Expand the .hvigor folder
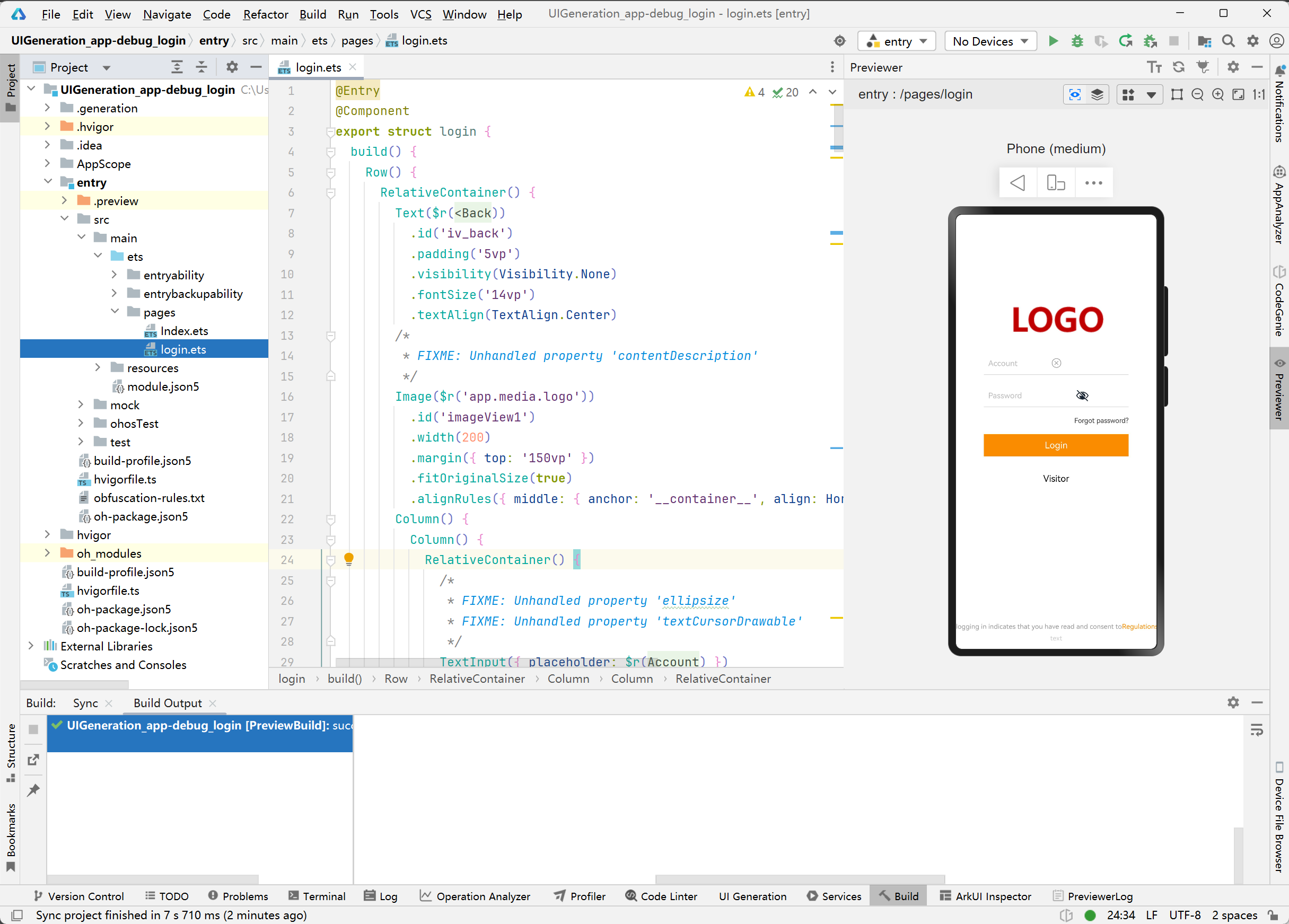Screen dimensions: 1289x924 coord(47,126)
